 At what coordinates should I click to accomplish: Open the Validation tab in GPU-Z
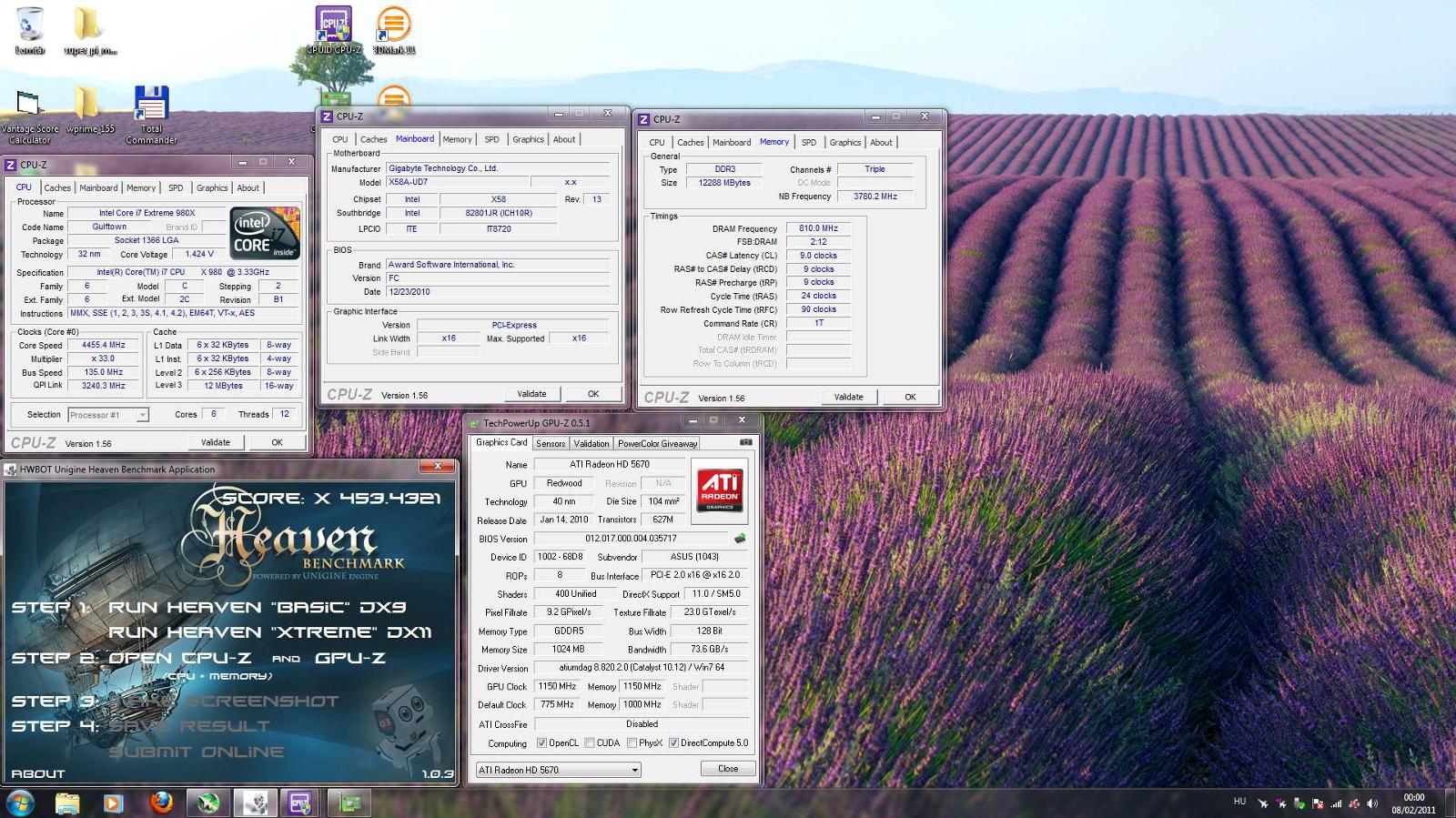pos(591,444)
